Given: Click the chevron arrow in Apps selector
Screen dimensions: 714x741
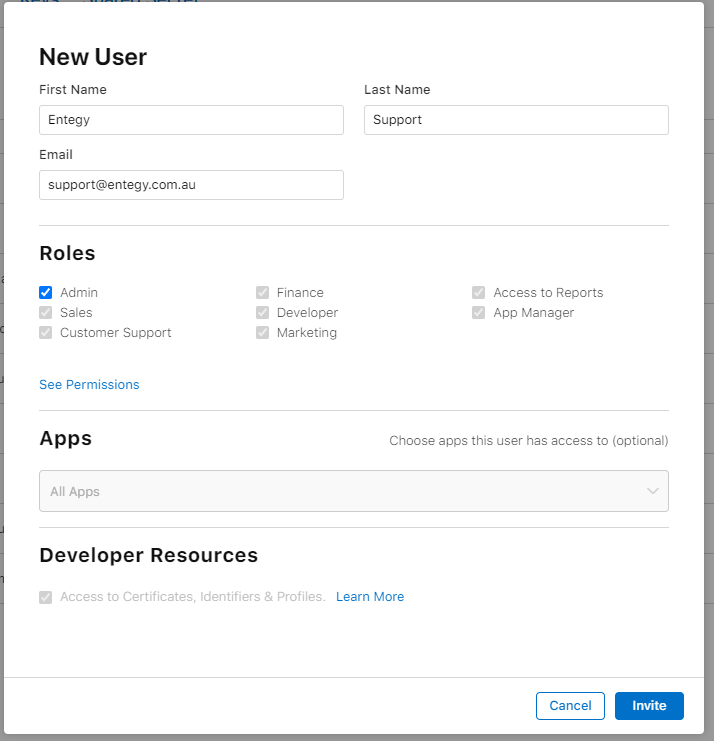Looking at the screenshot, I should (x=653, y=491).
